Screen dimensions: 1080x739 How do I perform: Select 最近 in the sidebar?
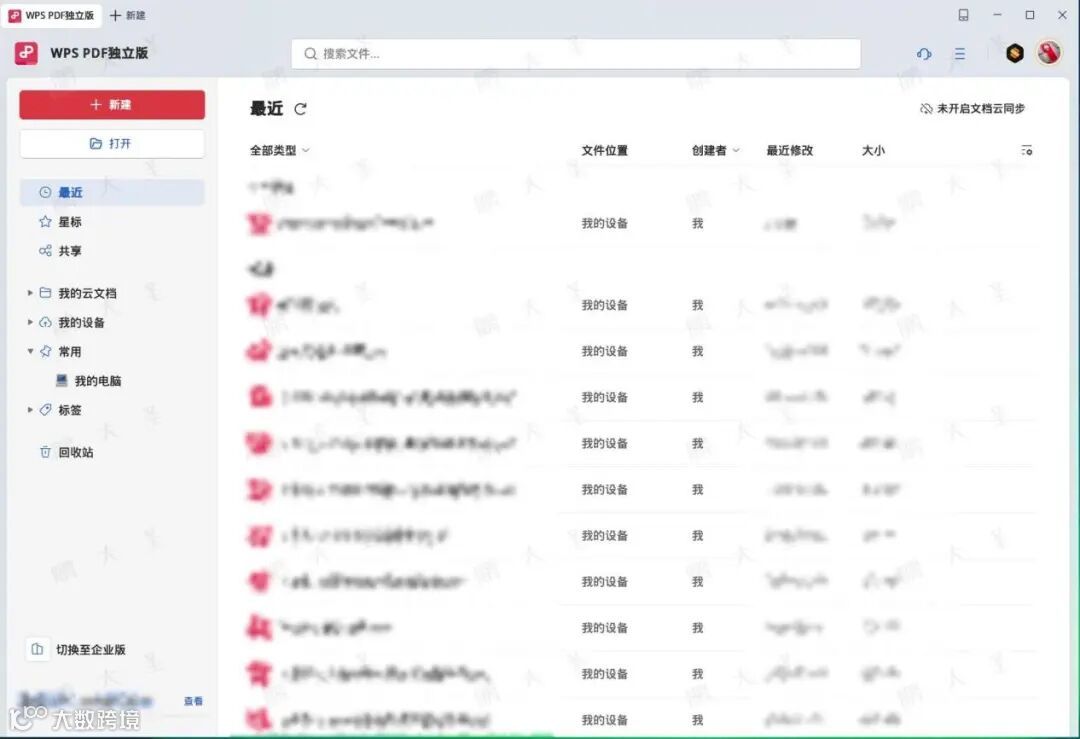[112, 192]
